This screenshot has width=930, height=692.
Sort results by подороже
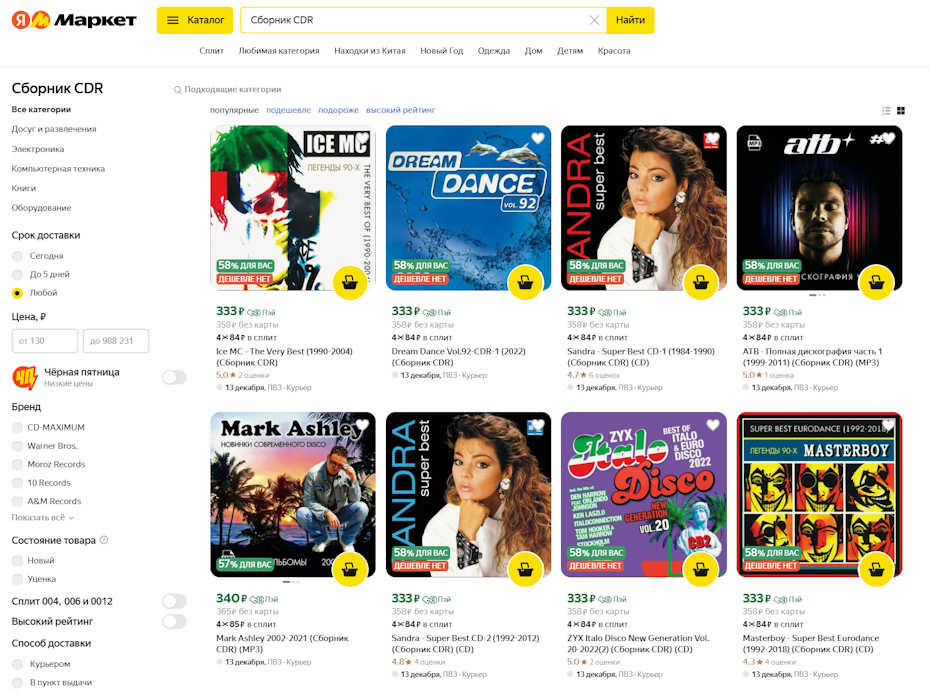pyautogui.click(x=338, y=110)
